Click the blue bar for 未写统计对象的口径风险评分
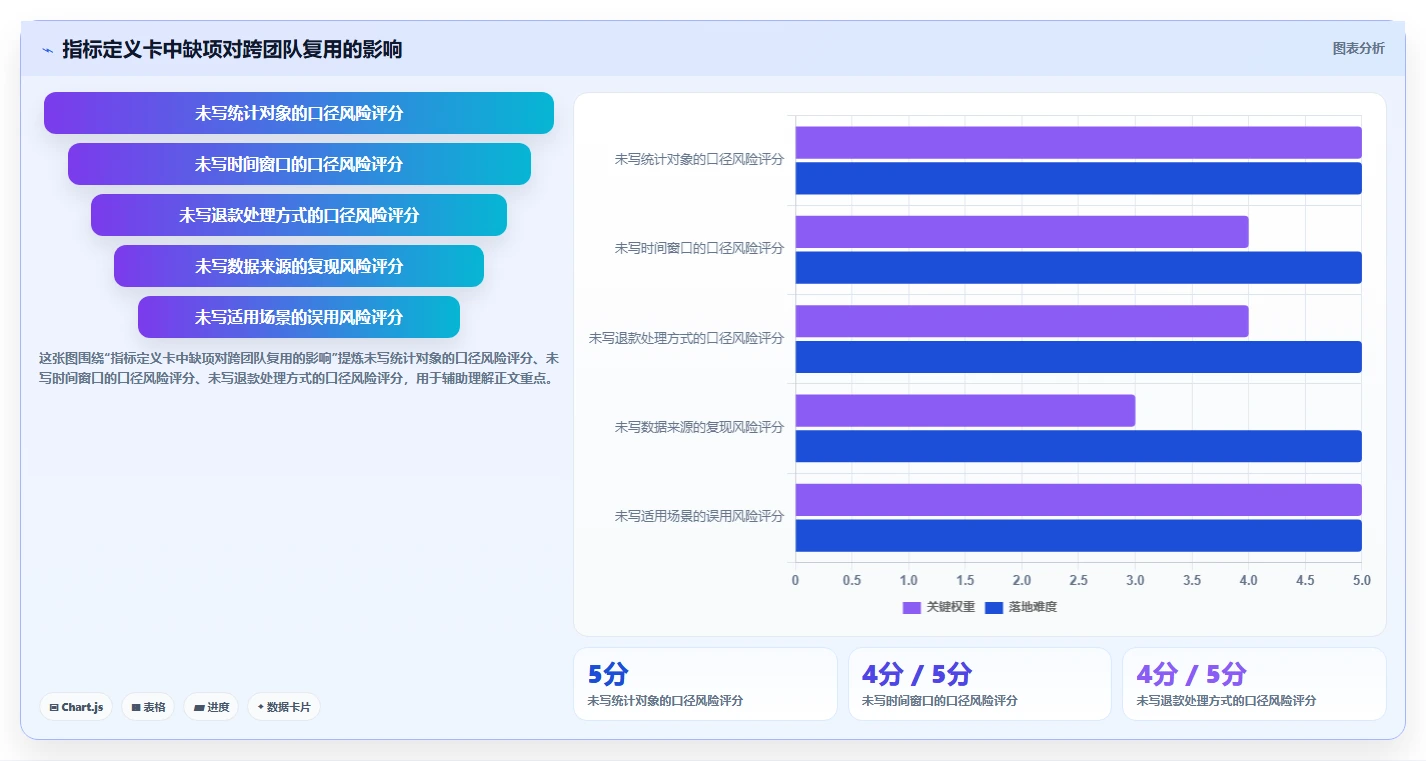Screen dimensions: 1426x761 (1078, 178)
